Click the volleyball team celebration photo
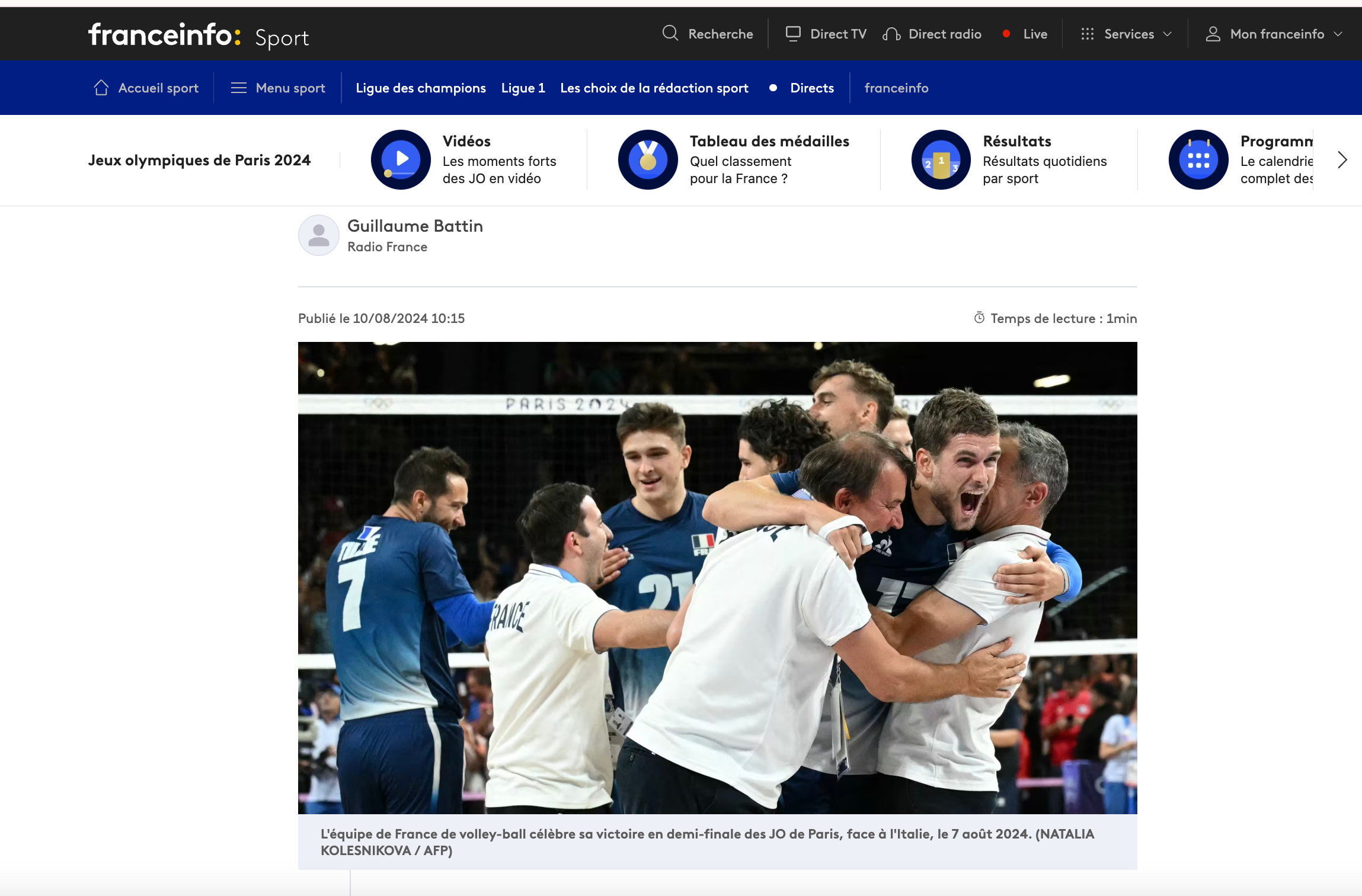 point(717,577)
